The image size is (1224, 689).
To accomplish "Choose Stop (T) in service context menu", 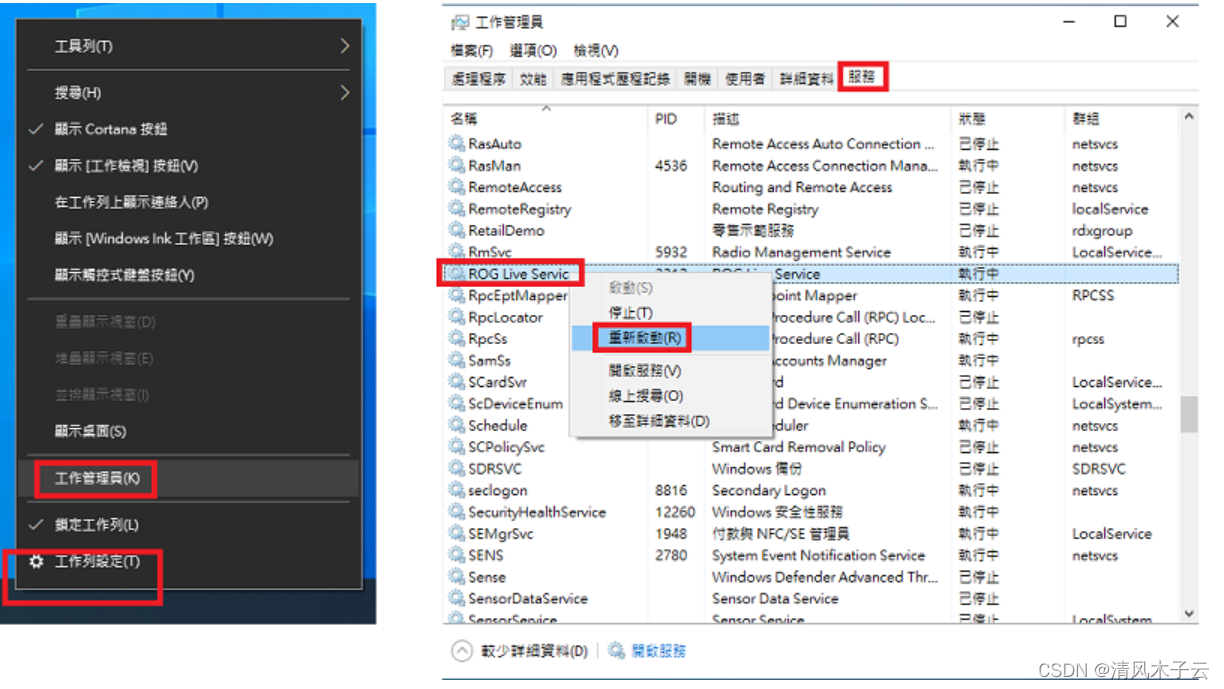I will pyautogui.click(x=631, y=313).
